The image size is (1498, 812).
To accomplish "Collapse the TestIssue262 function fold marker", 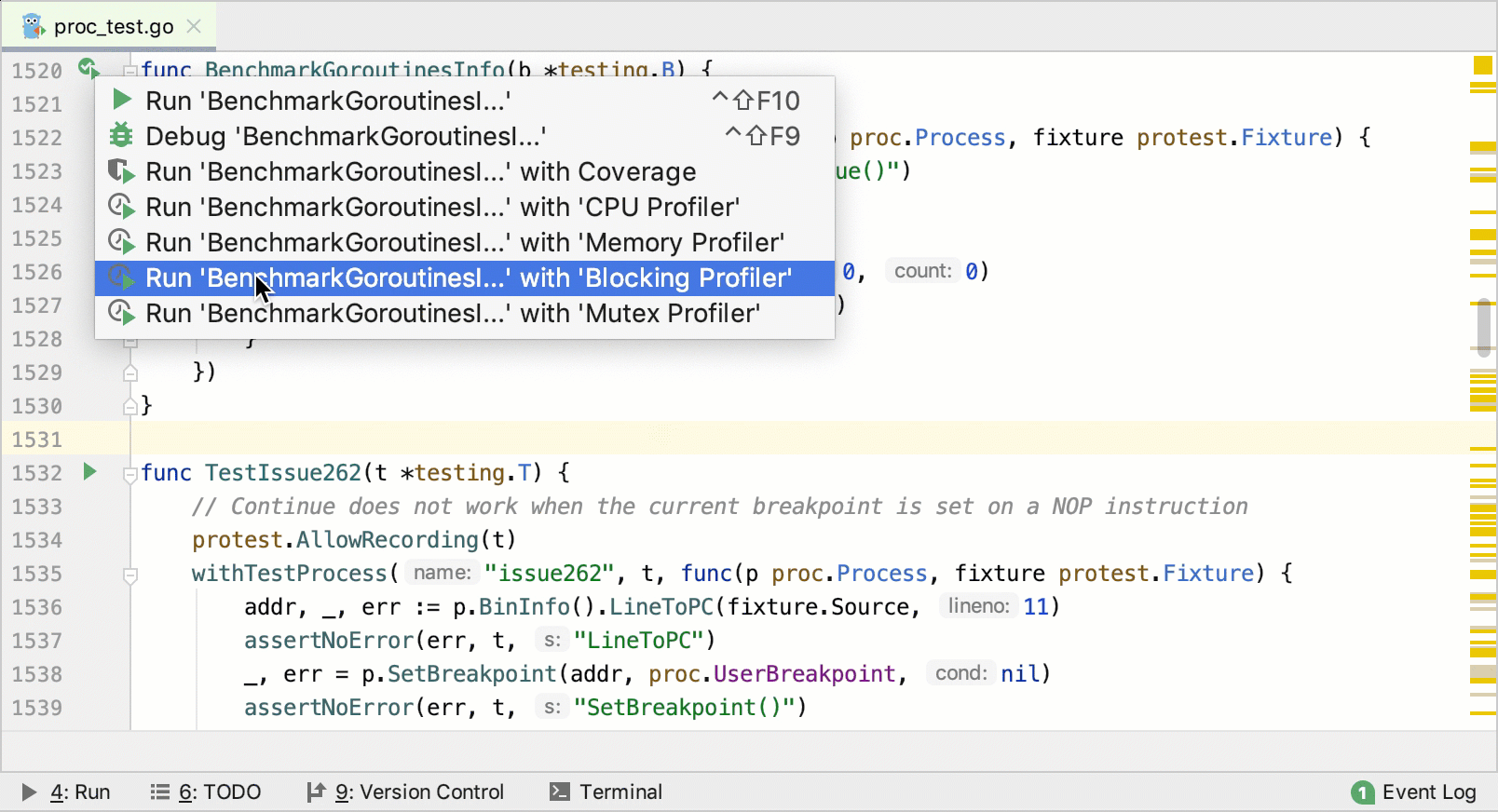I will pos(130,474).
